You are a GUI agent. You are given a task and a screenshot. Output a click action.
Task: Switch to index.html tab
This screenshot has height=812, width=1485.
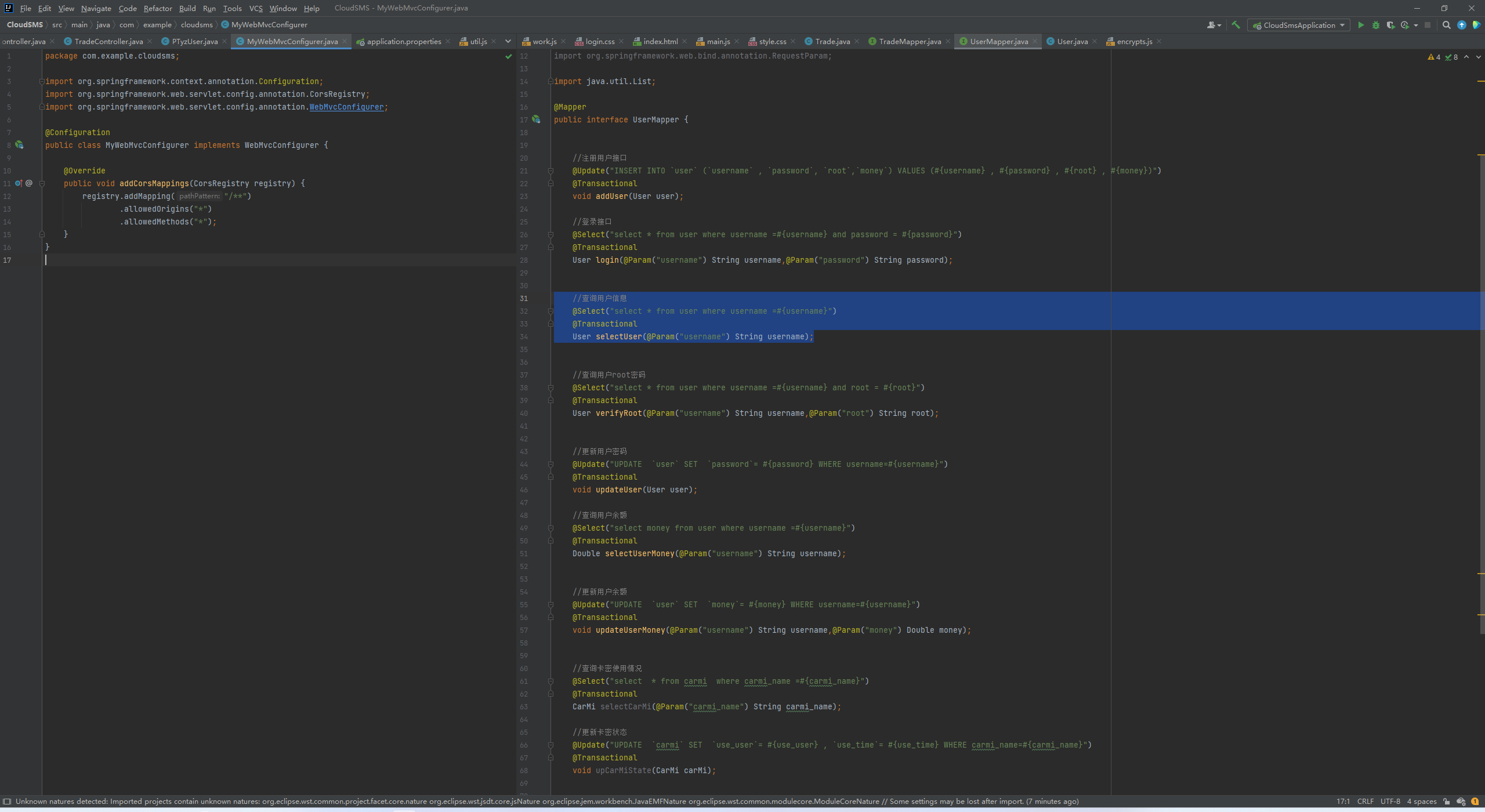pos(660,41)
